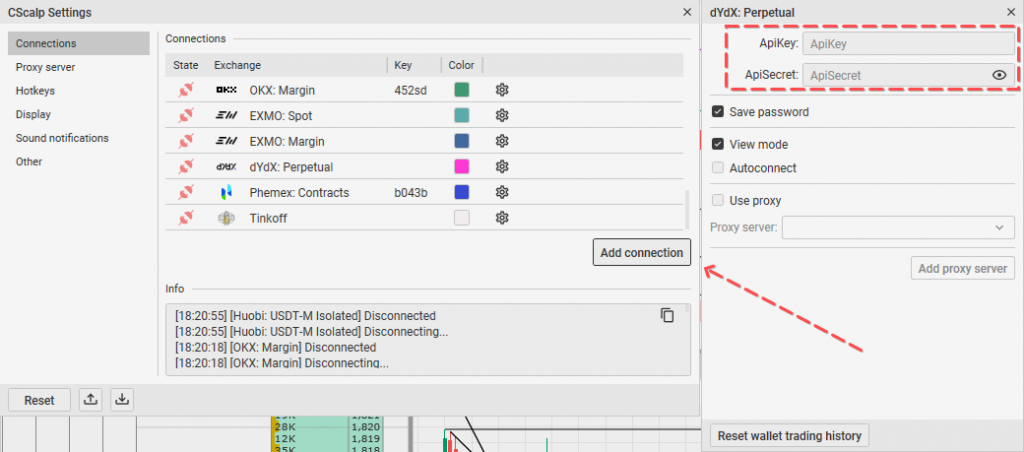Open settings gear for EXMO: Spot
1024x452 pixels.
click(502, 116)
